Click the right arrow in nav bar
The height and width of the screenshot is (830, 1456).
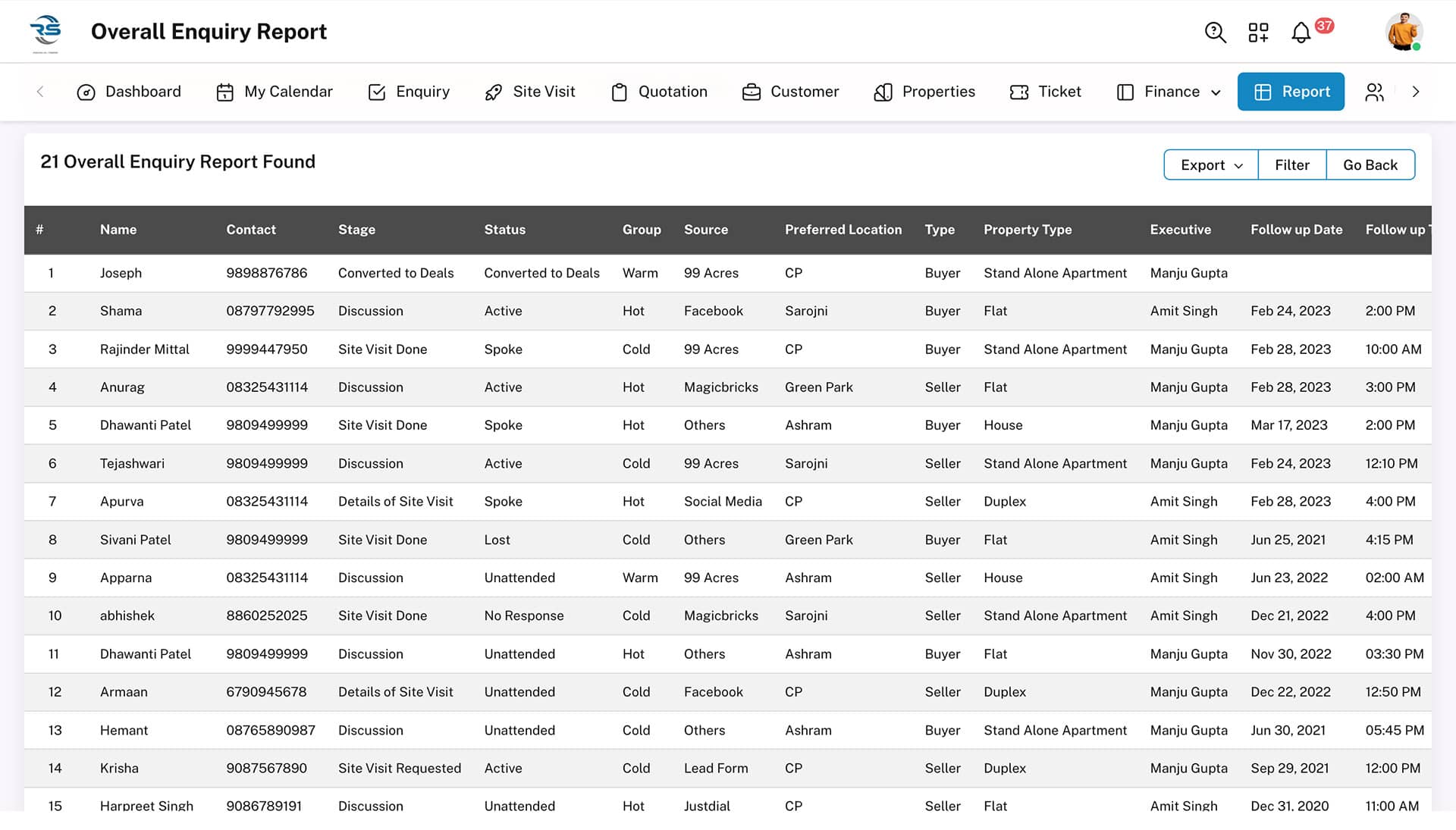click(1415, 92)
